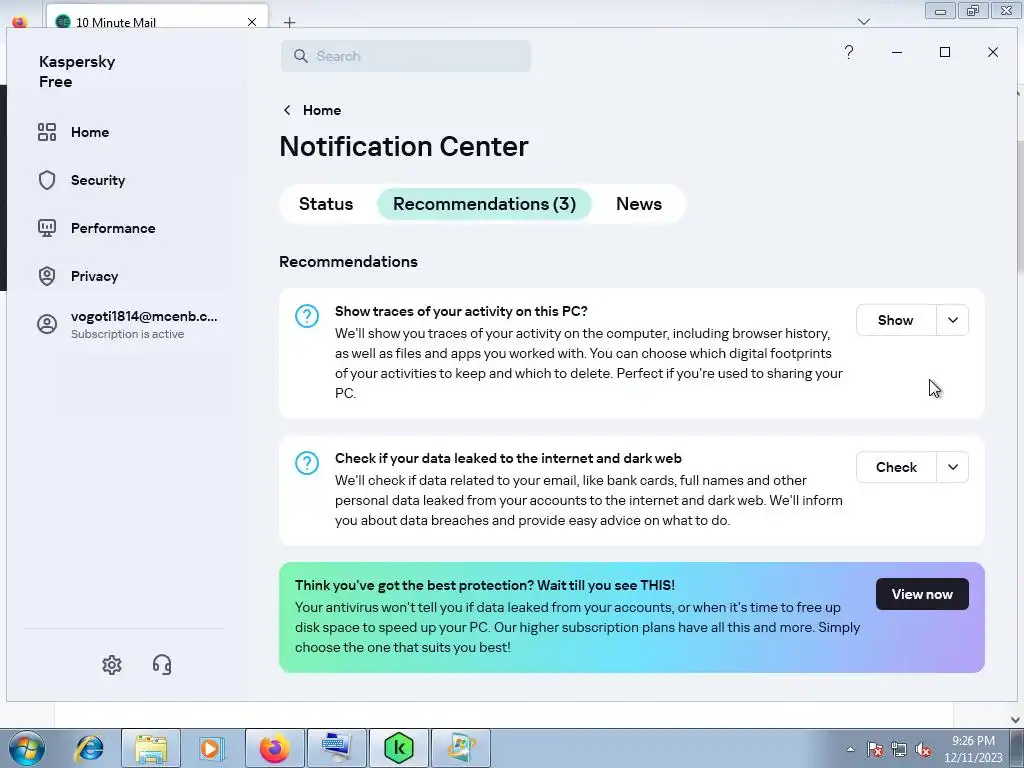Click the Kaspersky help question mark

tap(848, 52)
